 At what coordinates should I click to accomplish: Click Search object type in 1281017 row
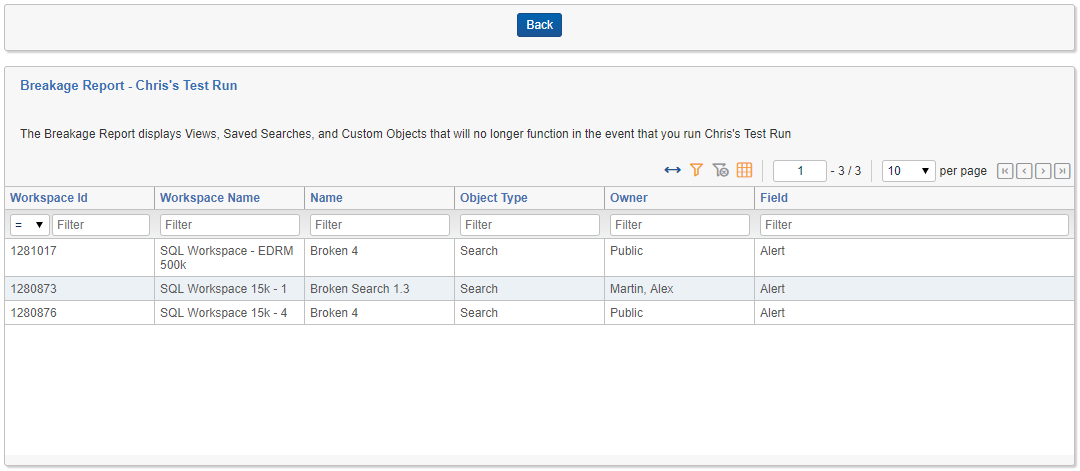[x=529, y=258]
